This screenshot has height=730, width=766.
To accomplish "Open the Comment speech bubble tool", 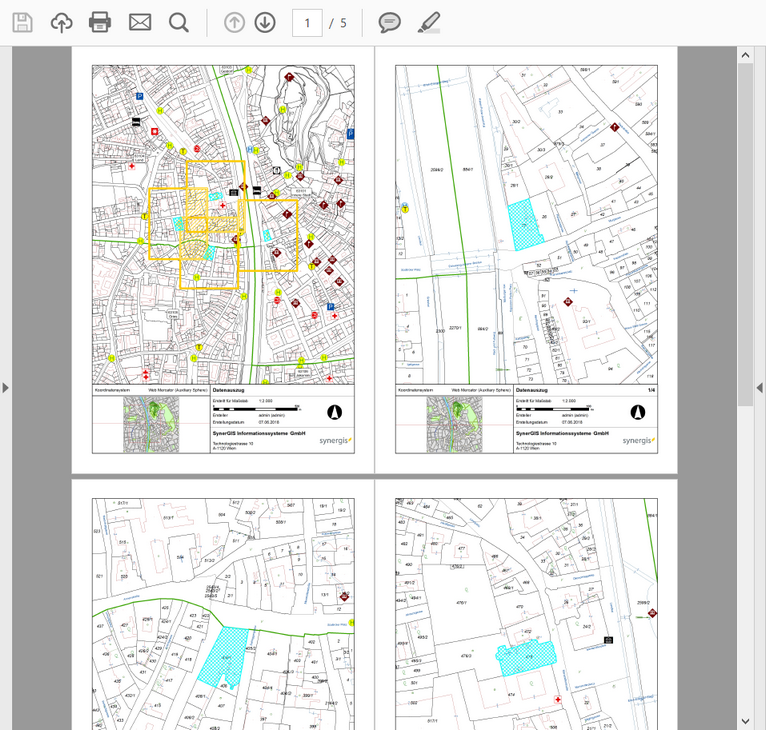I will (x=390, y=22).
